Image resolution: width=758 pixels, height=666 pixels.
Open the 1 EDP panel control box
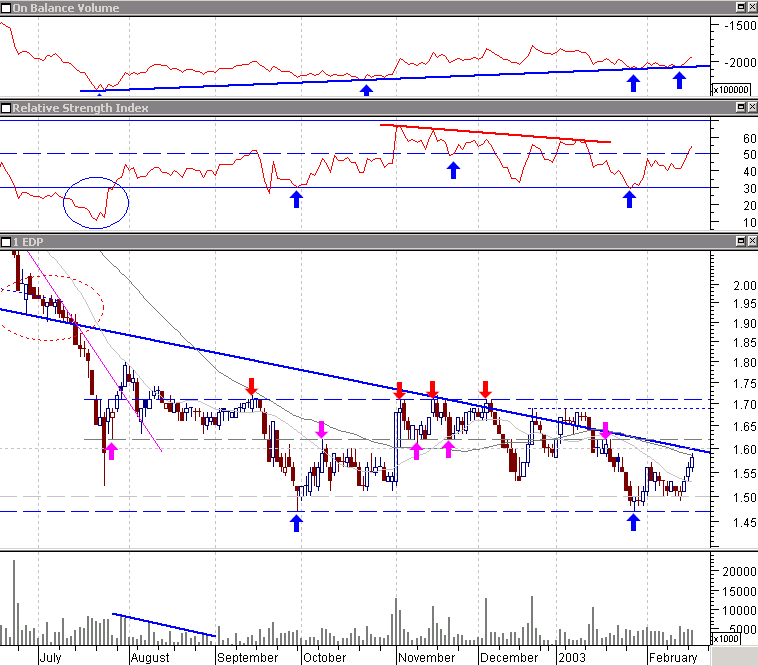point(6,242)
